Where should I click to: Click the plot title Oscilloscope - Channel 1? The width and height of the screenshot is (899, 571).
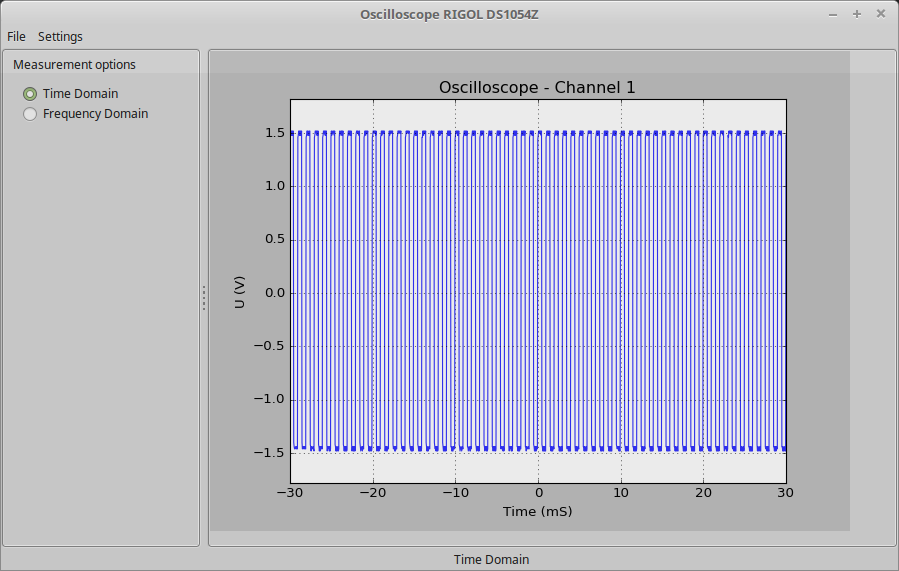537,88
